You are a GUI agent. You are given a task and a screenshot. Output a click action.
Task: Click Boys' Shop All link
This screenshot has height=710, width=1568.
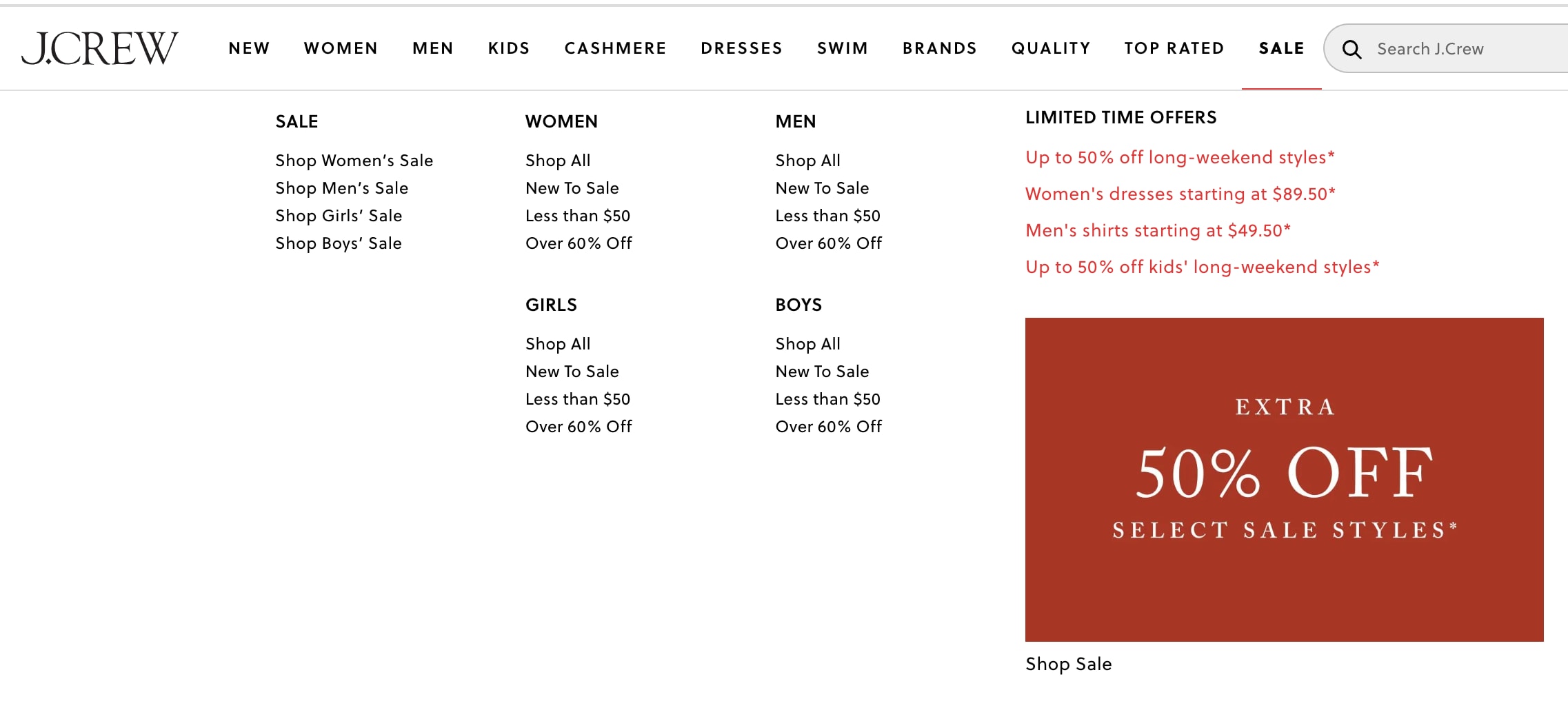807,344
